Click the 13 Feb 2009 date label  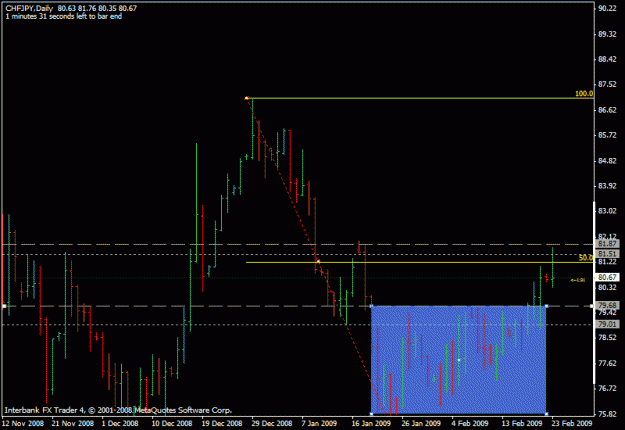522,423
